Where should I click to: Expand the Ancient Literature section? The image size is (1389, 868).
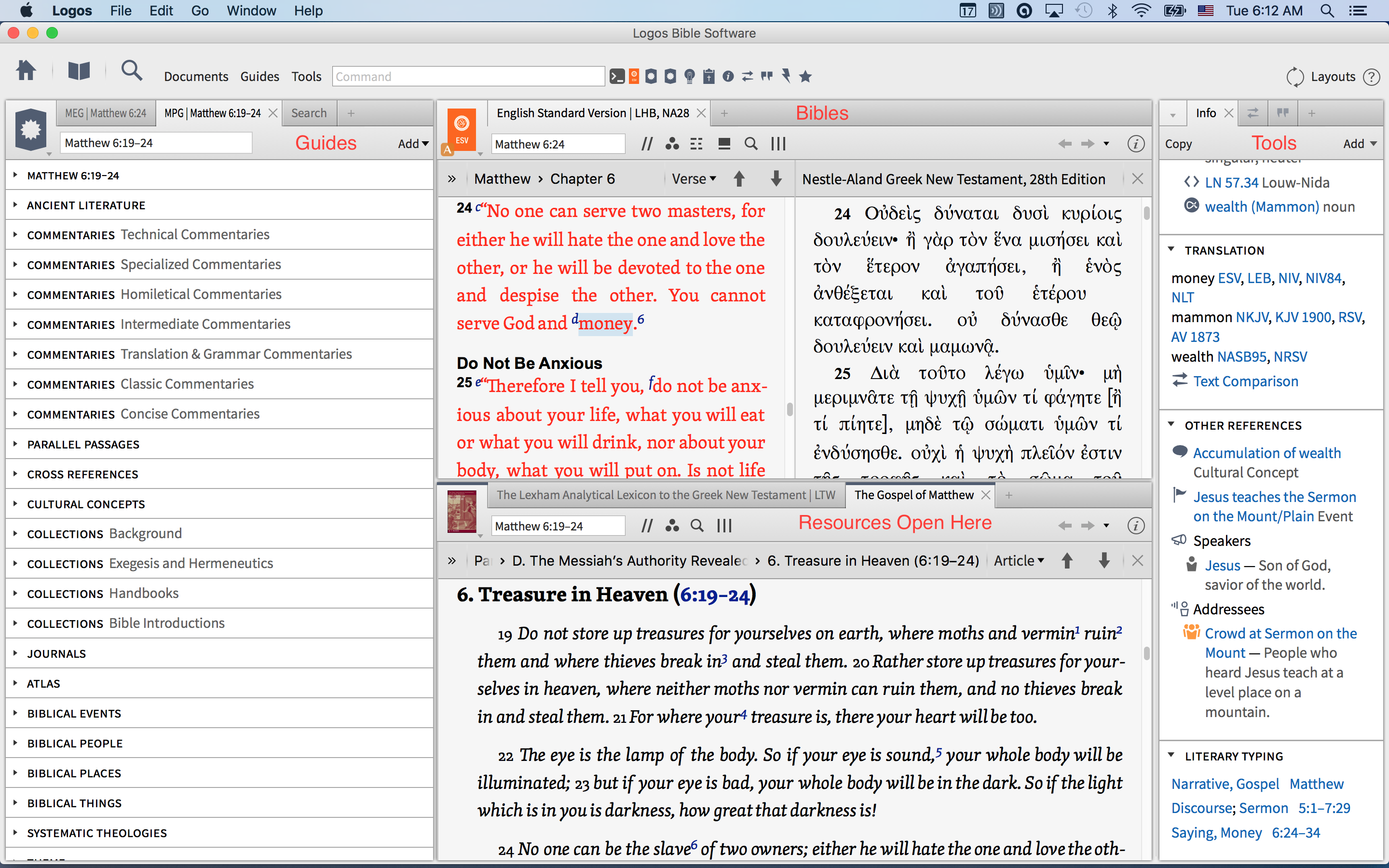(x=219, y=205)
